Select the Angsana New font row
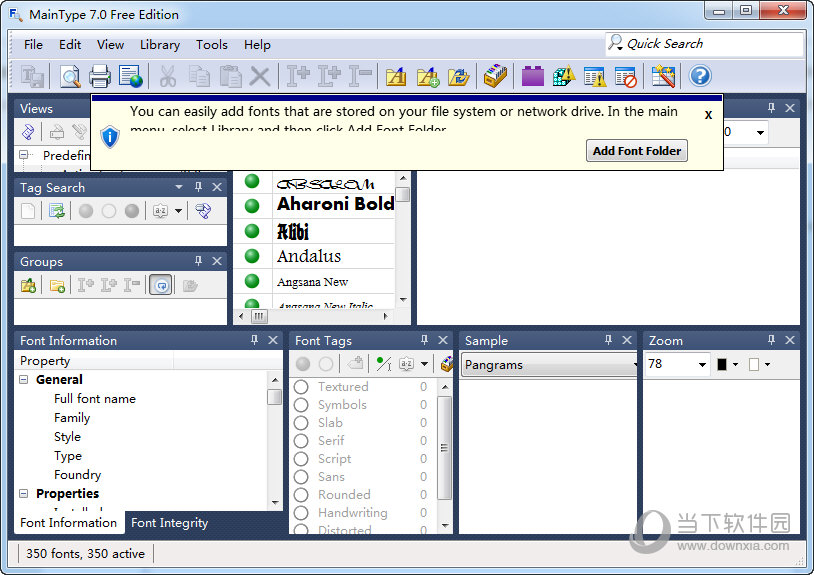The height and width of the screenshot is (575, 814). pos(313,282)
